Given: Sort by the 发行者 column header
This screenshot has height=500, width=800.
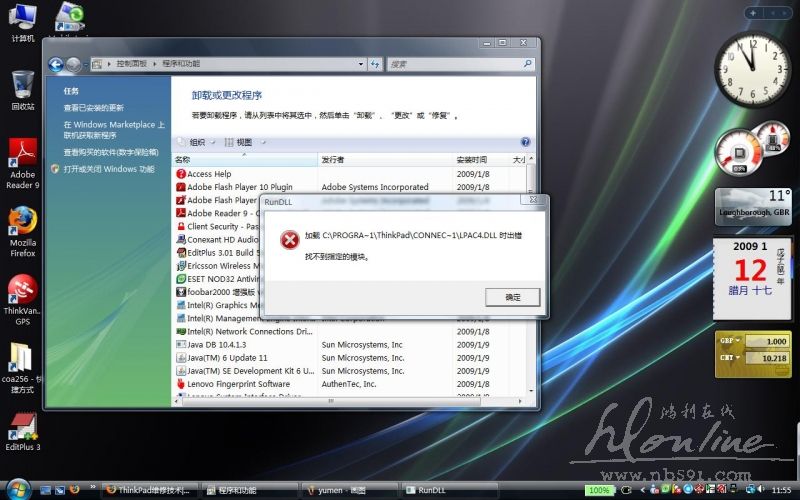Looking at the screenshot, I should pyautogui.click(x=333, y=160).
